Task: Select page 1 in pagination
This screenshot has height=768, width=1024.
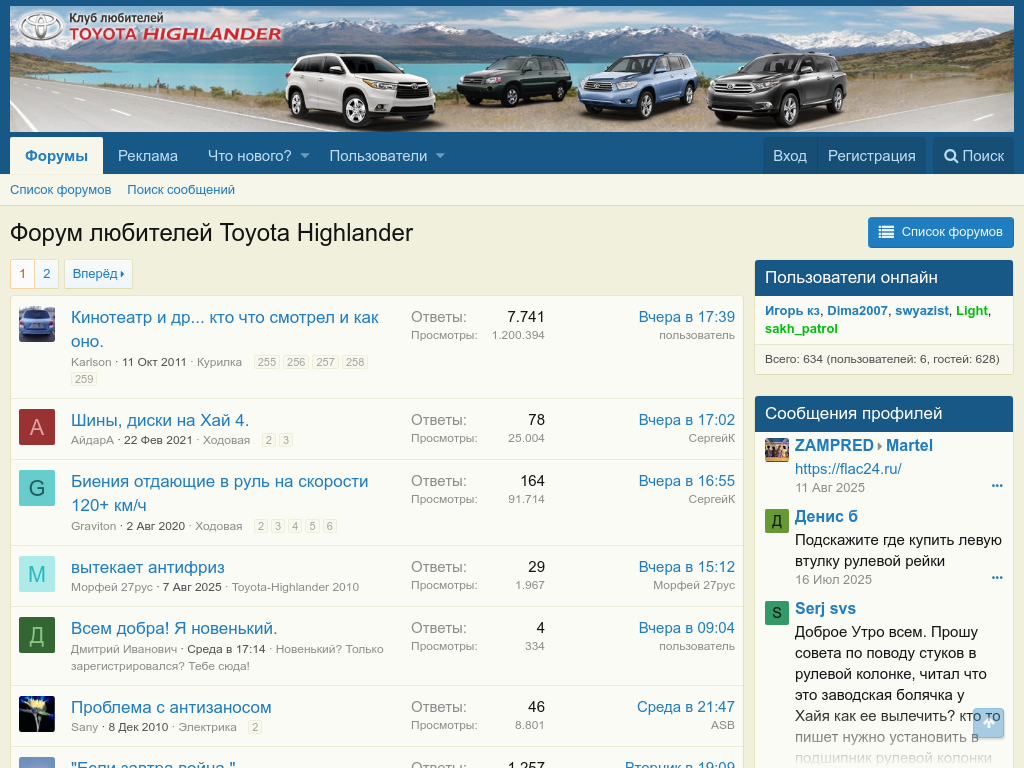Action: pos(22,274)
